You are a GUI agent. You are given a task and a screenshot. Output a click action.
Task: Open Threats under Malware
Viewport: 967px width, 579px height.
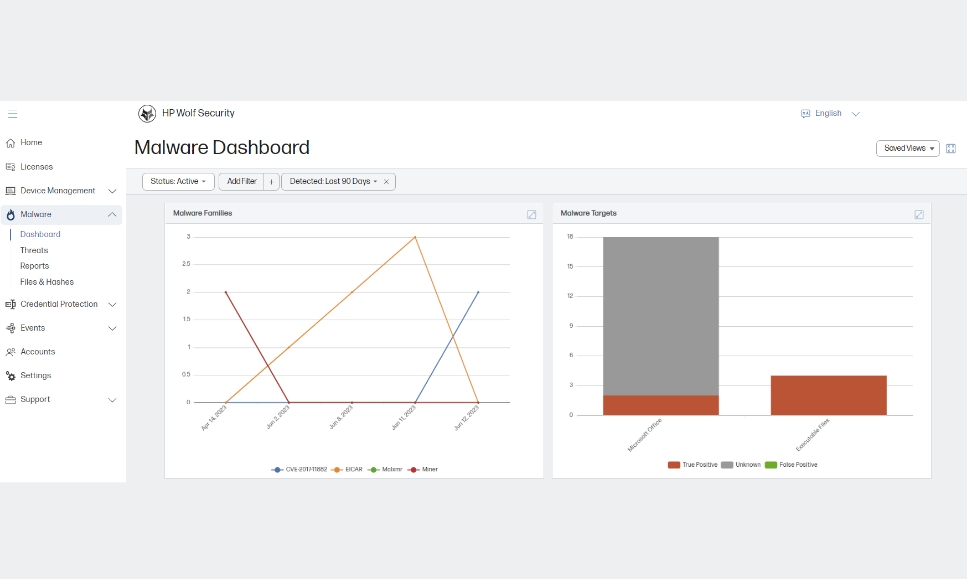tap(34, 251)
